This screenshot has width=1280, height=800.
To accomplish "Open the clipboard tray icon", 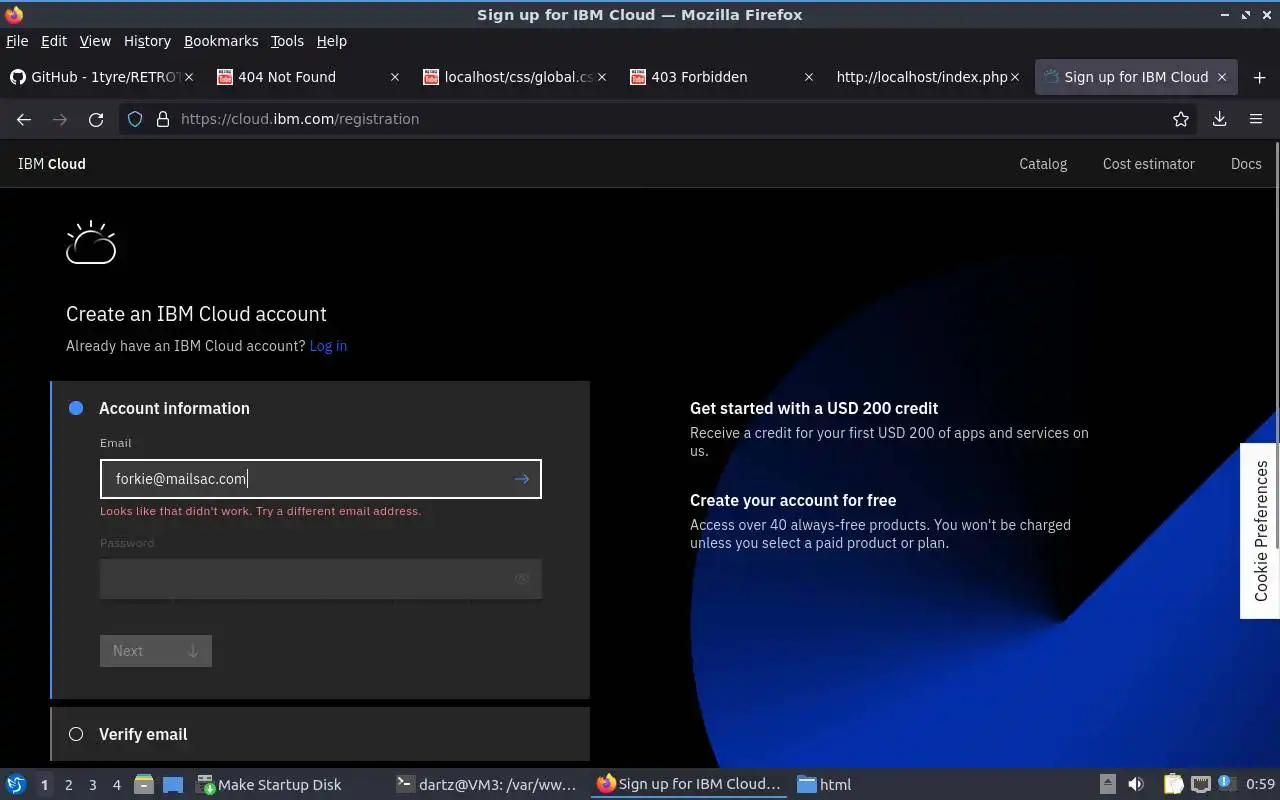I will (1173, 784).
